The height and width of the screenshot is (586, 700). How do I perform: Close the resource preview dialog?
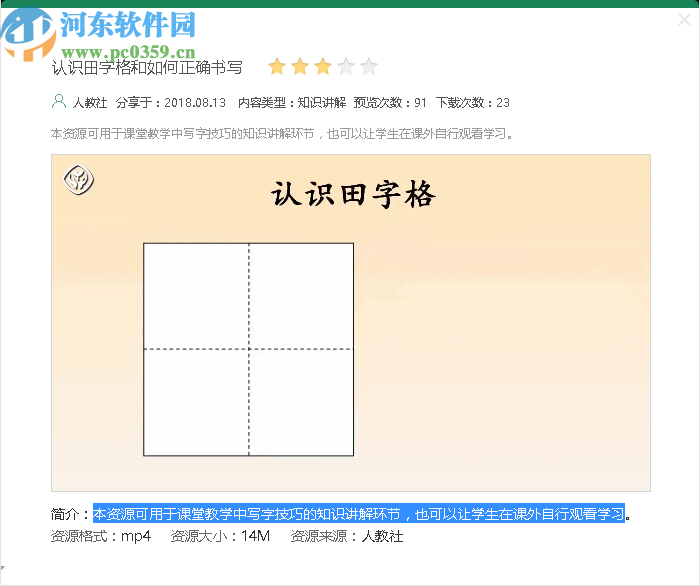pyautogui.click(x=684, y=20)
